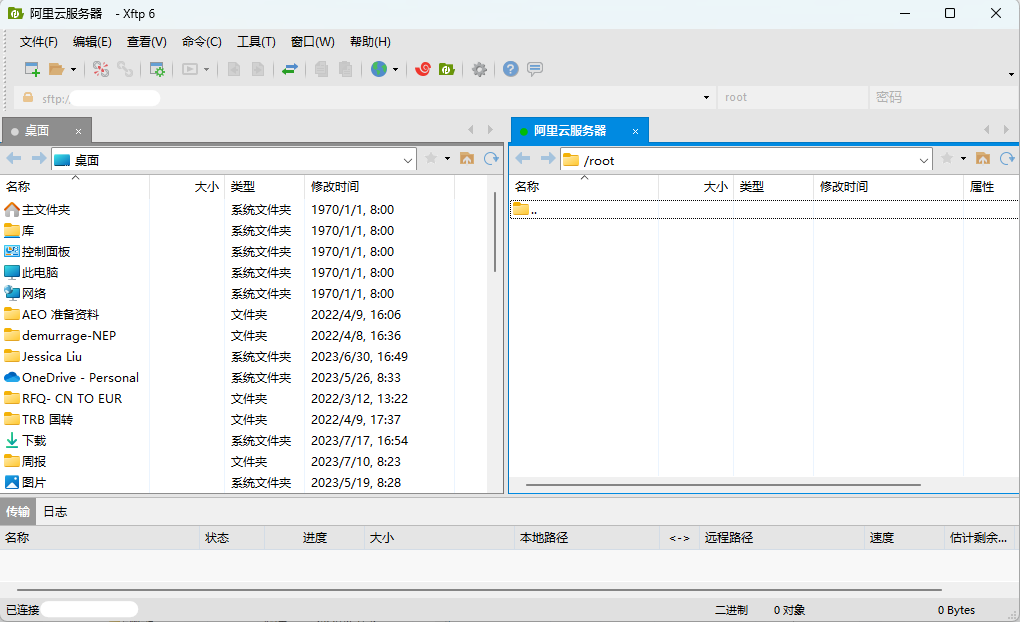The height and width of the screenshot is (622, 1020).
Task: Click the right-transfer file arrow icon
Action: pos(258,69)
